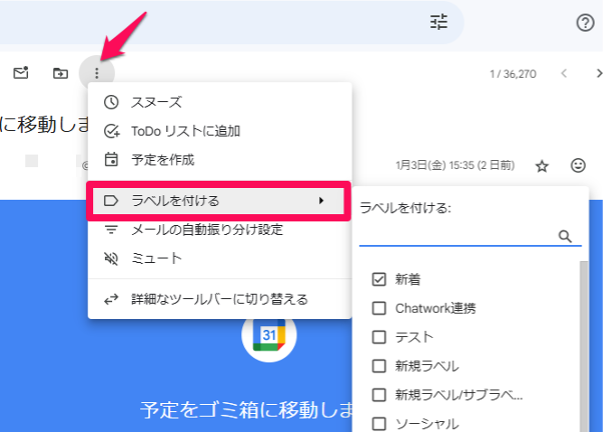
Task: Open the three-dot more menu
Action: coord(97,73)
